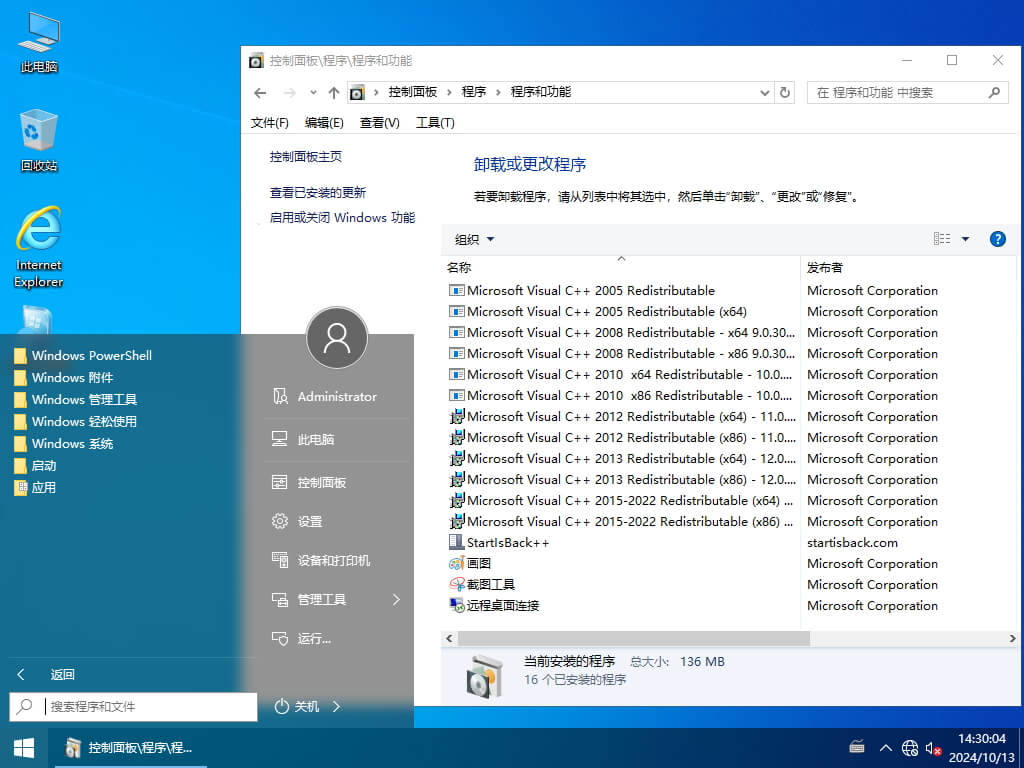The image size is (1024, 768).
Task: Open the 工具(T) menu
Action: tap(435, 123)
